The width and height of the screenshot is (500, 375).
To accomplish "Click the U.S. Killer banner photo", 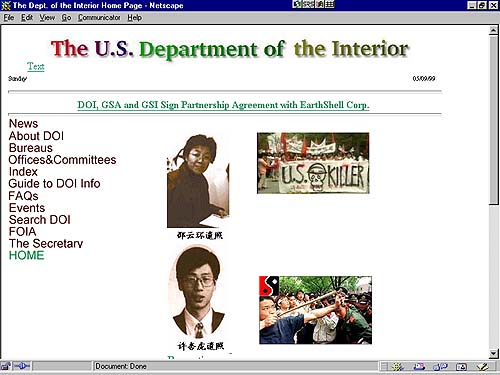I will [x=313, y=163].
